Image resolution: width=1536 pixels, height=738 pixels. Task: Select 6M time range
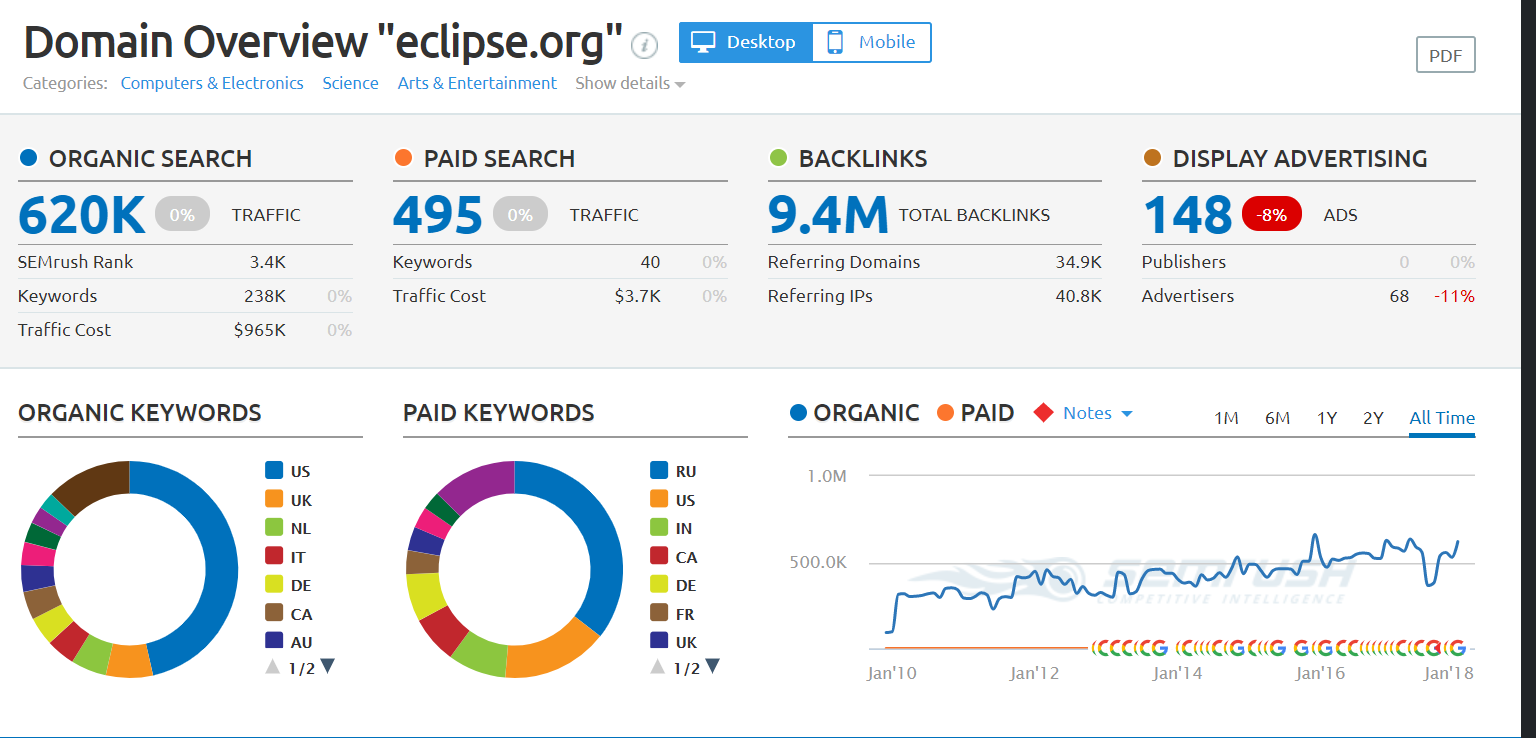click(x=1277, y=418)
